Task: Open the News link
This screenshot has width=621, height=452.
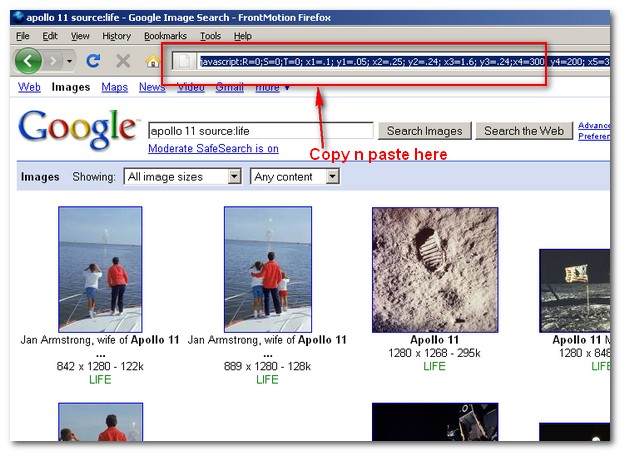Action: coord(152,87)
